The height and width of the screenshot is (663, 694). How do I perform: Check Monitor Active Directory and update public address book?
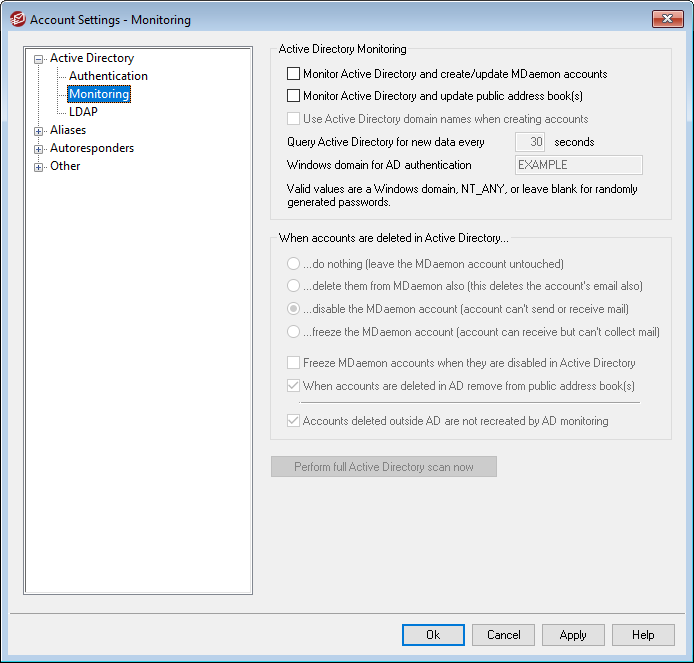(294, 96)
